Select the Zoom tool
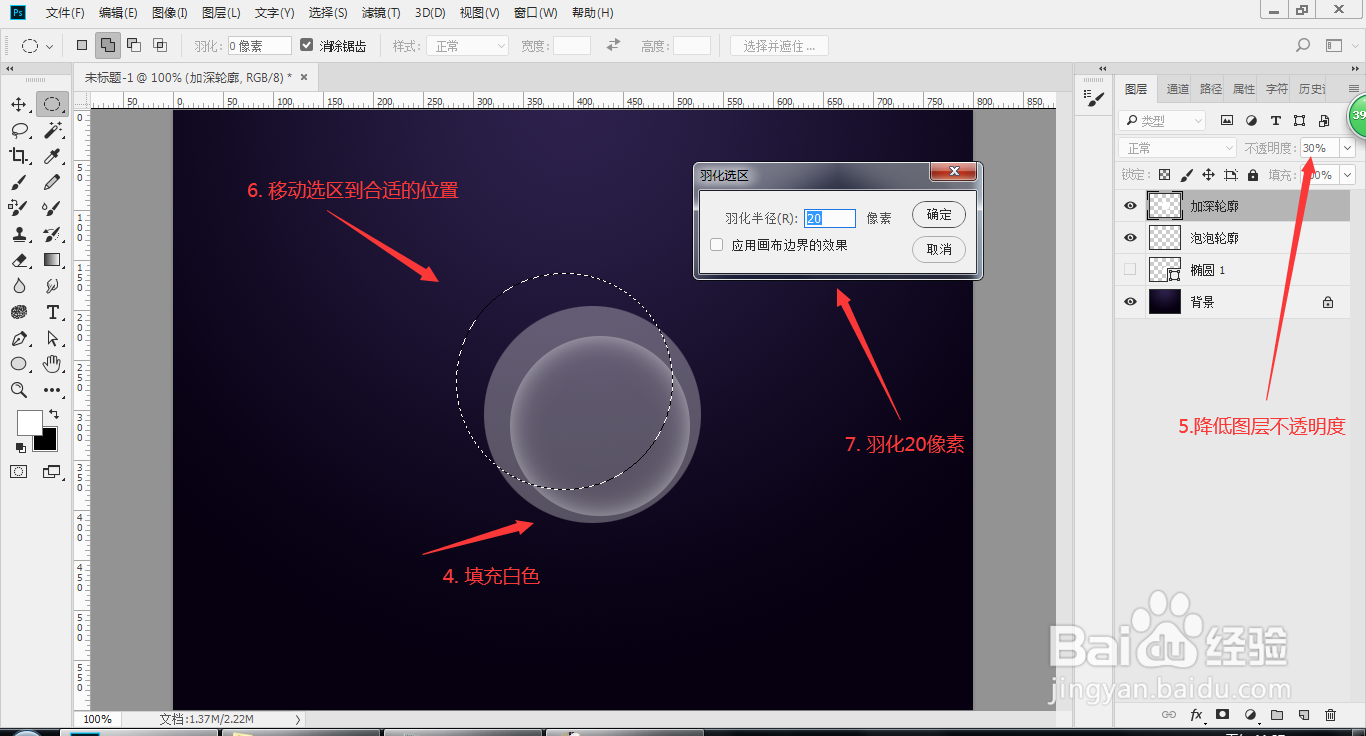The height and width of the screenshot is (736, 1366). (x=19, y=390)
